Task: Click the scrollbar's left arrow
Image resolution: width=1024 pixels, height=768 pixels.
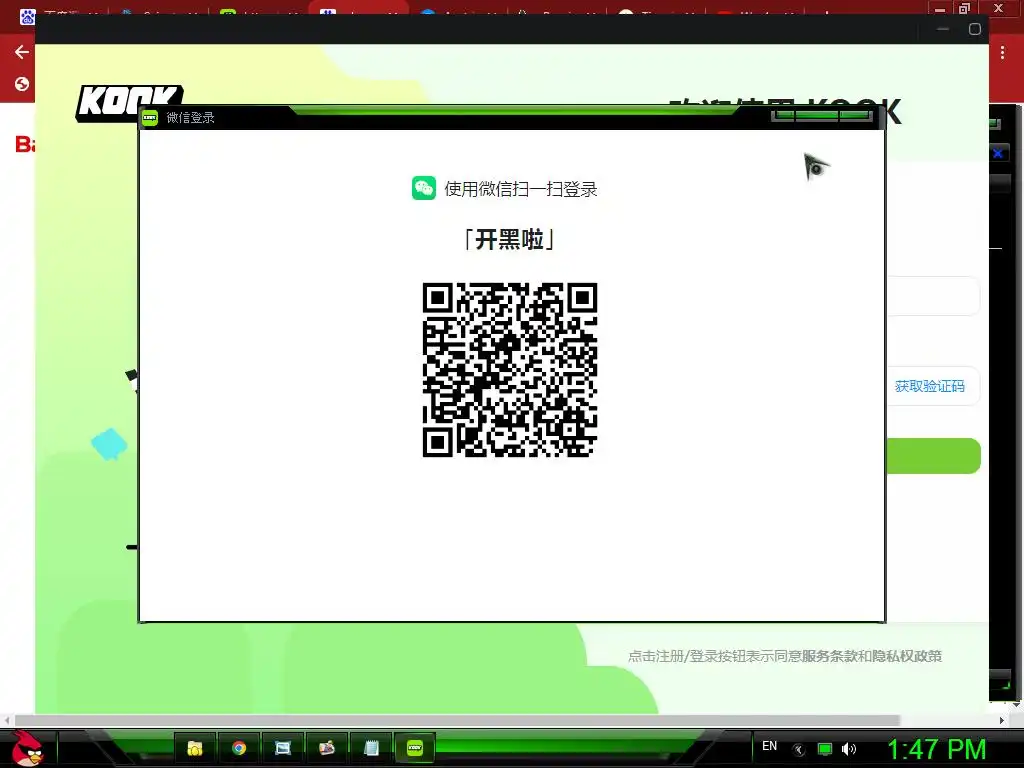Action: coord(7,720)
